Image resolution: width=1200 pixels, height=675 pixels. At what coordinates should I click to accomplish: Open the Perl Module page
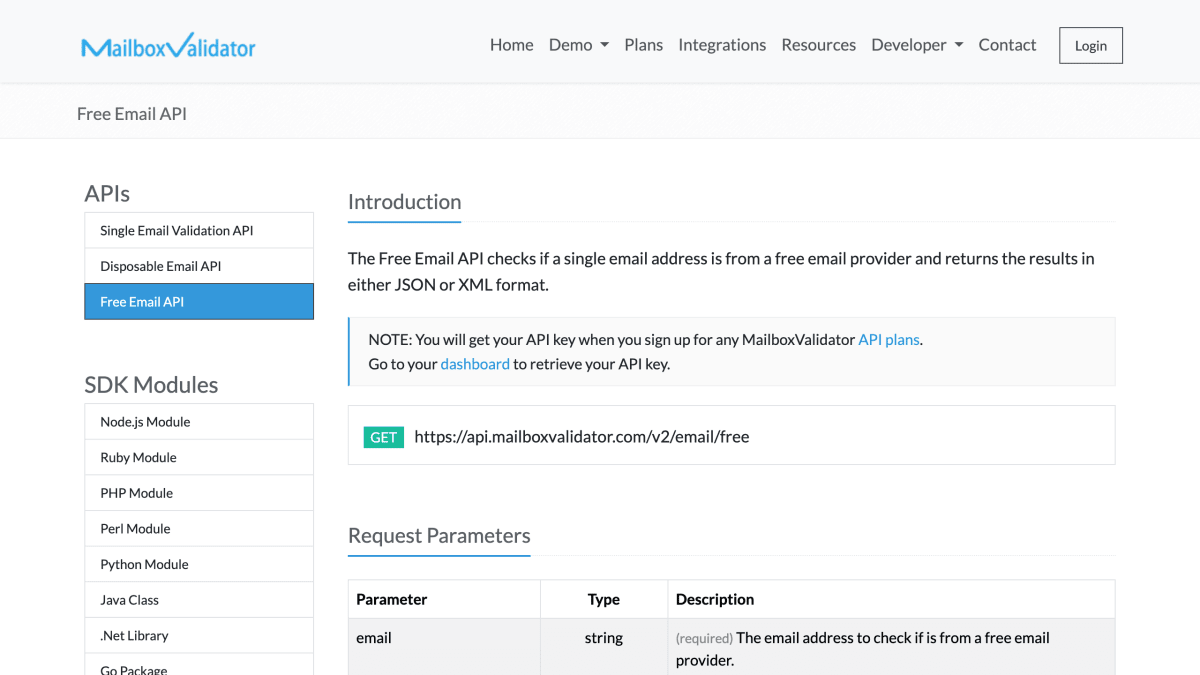pos(199,529)
